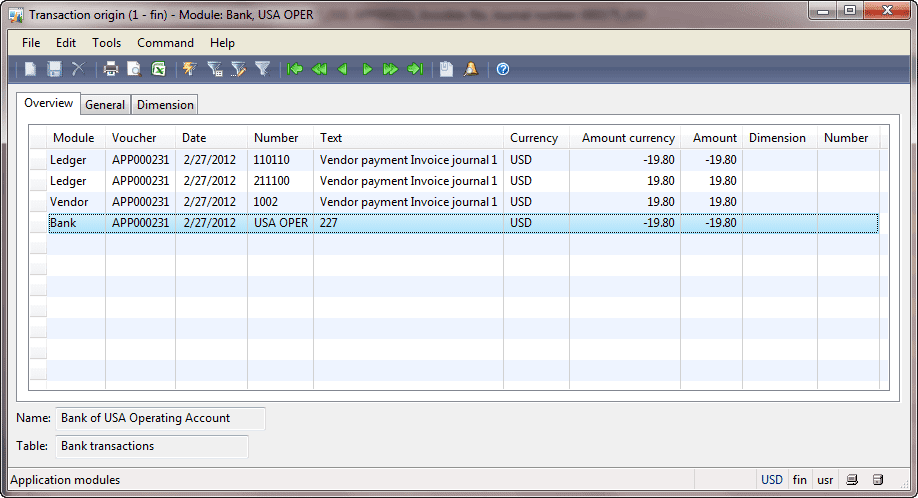
Task: Click the funnel with pencil icon
Action: tap(238, 69)
